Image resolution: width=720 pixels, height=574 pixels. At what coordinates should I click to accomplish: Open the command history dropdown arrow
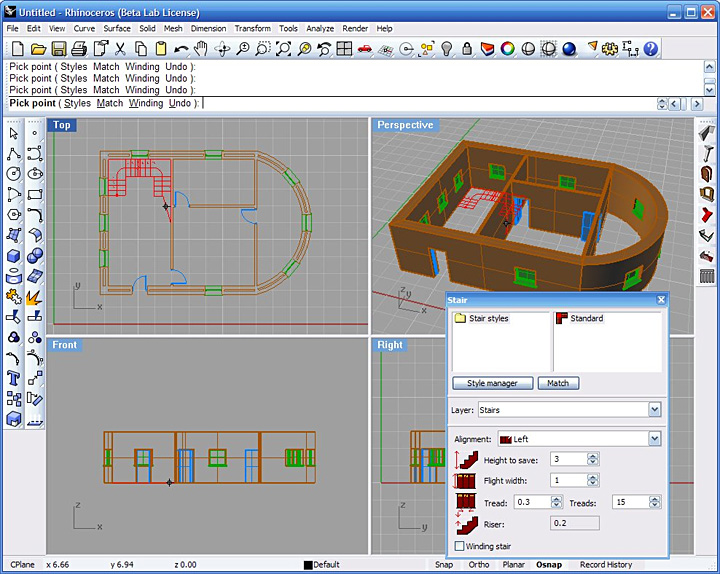tap(662, 103)
